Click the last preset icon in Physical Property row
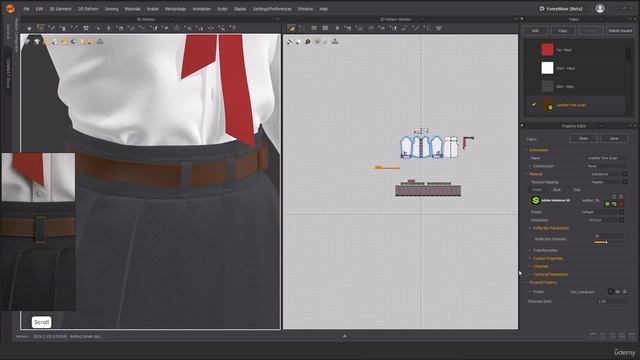 tap(624, 291)
